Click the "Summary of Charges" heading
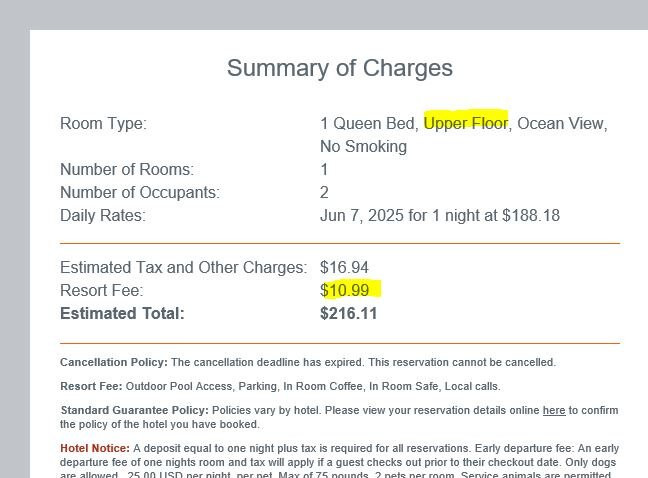 pos(339,68)
